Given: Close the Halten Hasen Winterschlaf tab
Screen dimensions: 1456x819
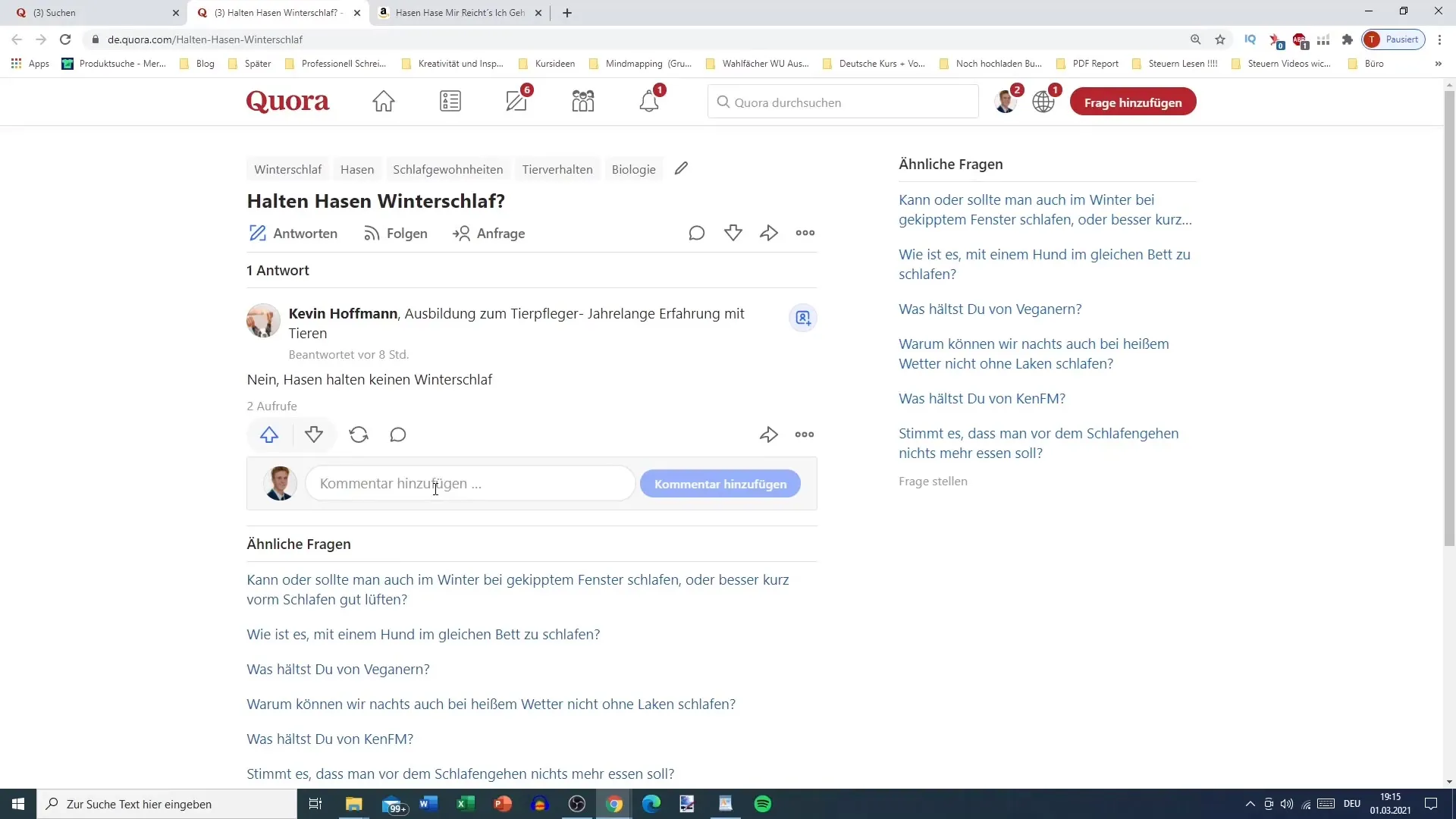Looking at the screenshot, I should [358, 13].
